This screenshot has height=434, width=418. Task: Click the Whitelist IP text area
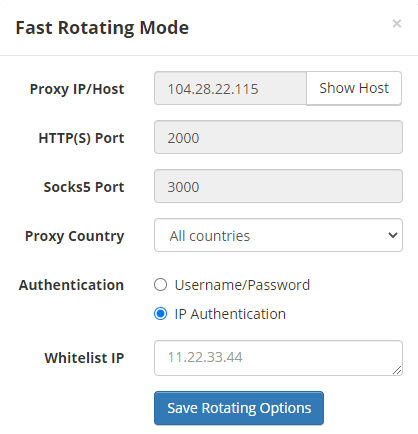(x=278, y=358)
